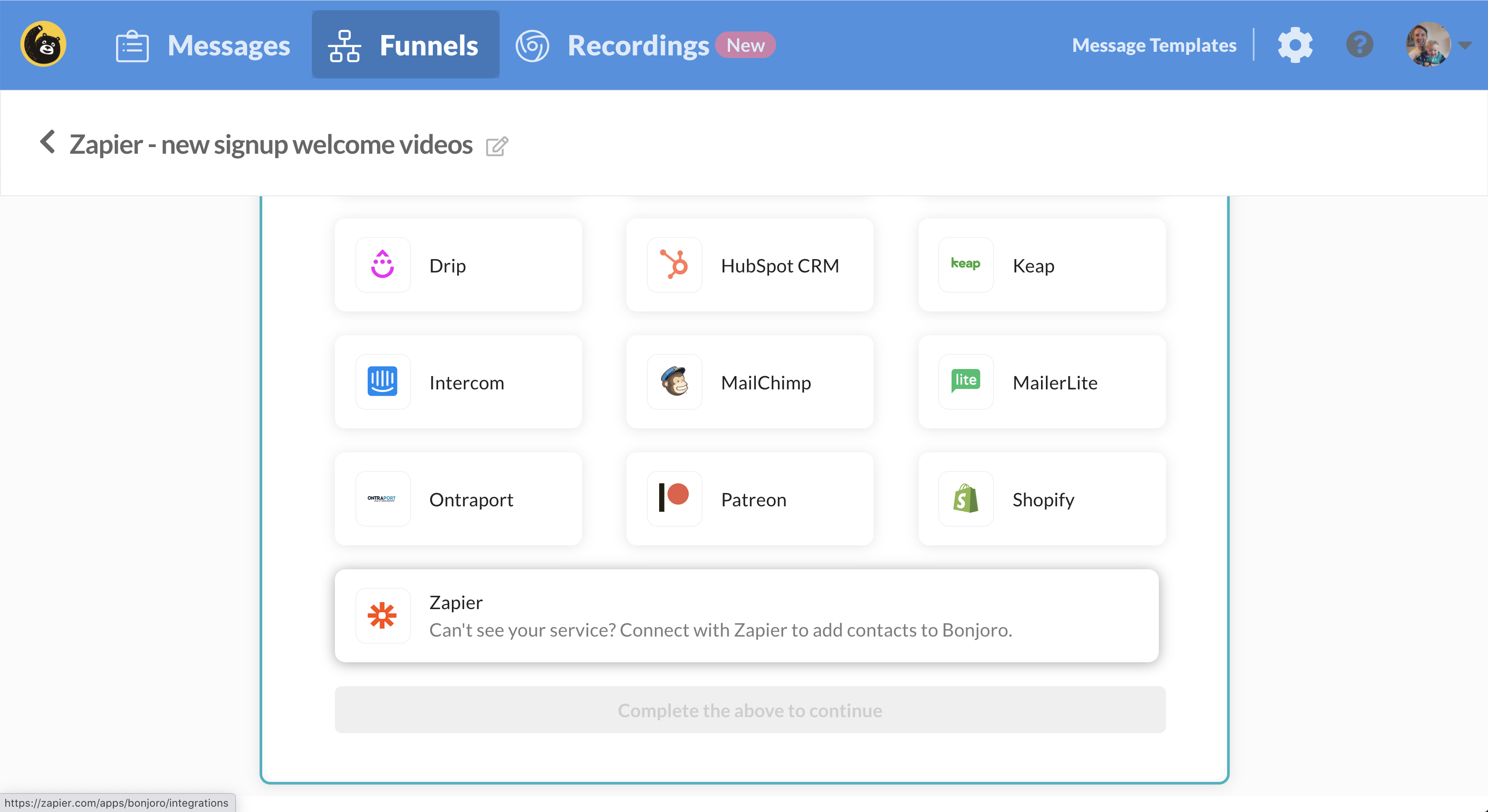
Task: Click the Keap logo icon
Action: pos(966,265)
